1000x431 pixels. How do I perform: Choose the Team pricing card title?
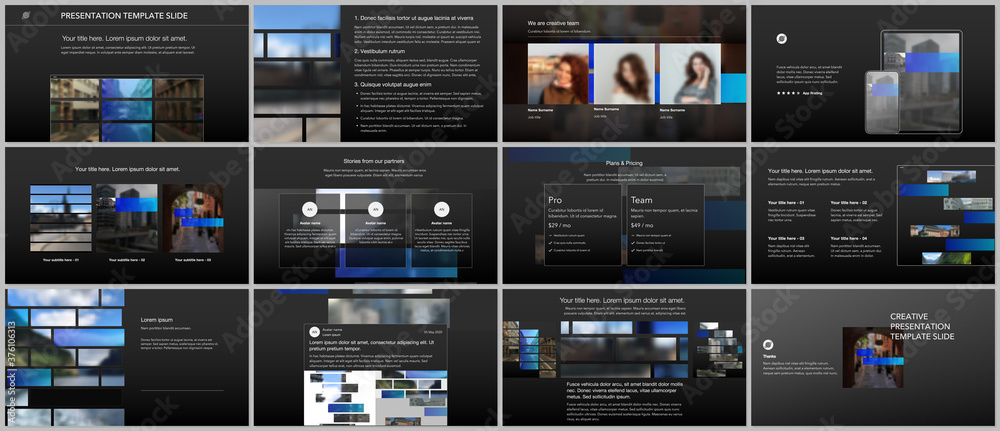[642, 200]
